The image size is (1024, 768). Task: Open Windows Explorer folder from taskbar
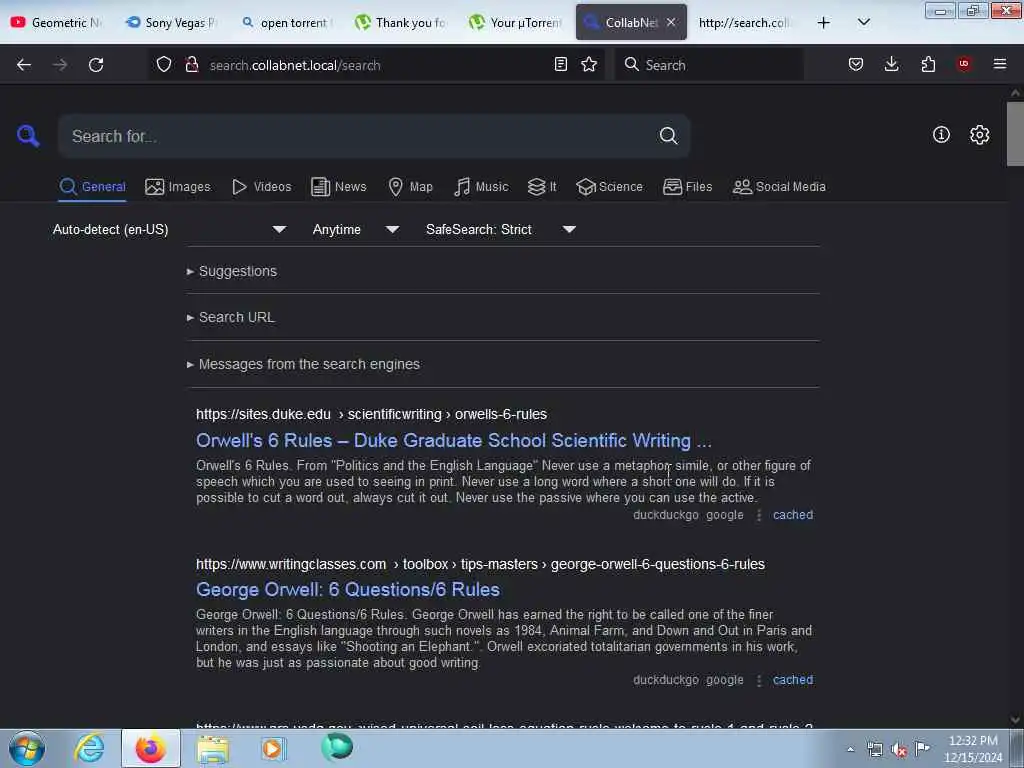tap(213, 749)
